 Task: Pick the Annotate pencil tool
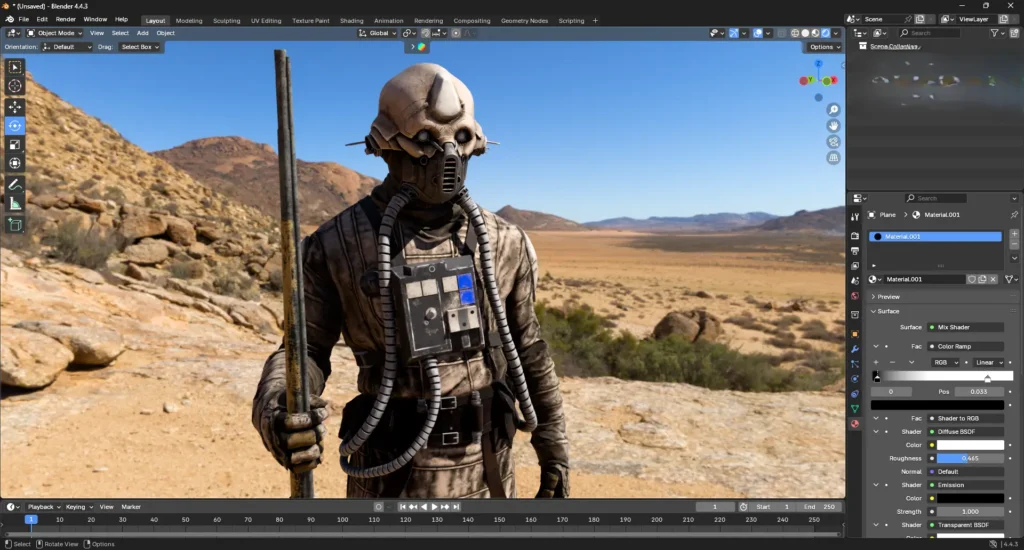(x=15, y=185)
